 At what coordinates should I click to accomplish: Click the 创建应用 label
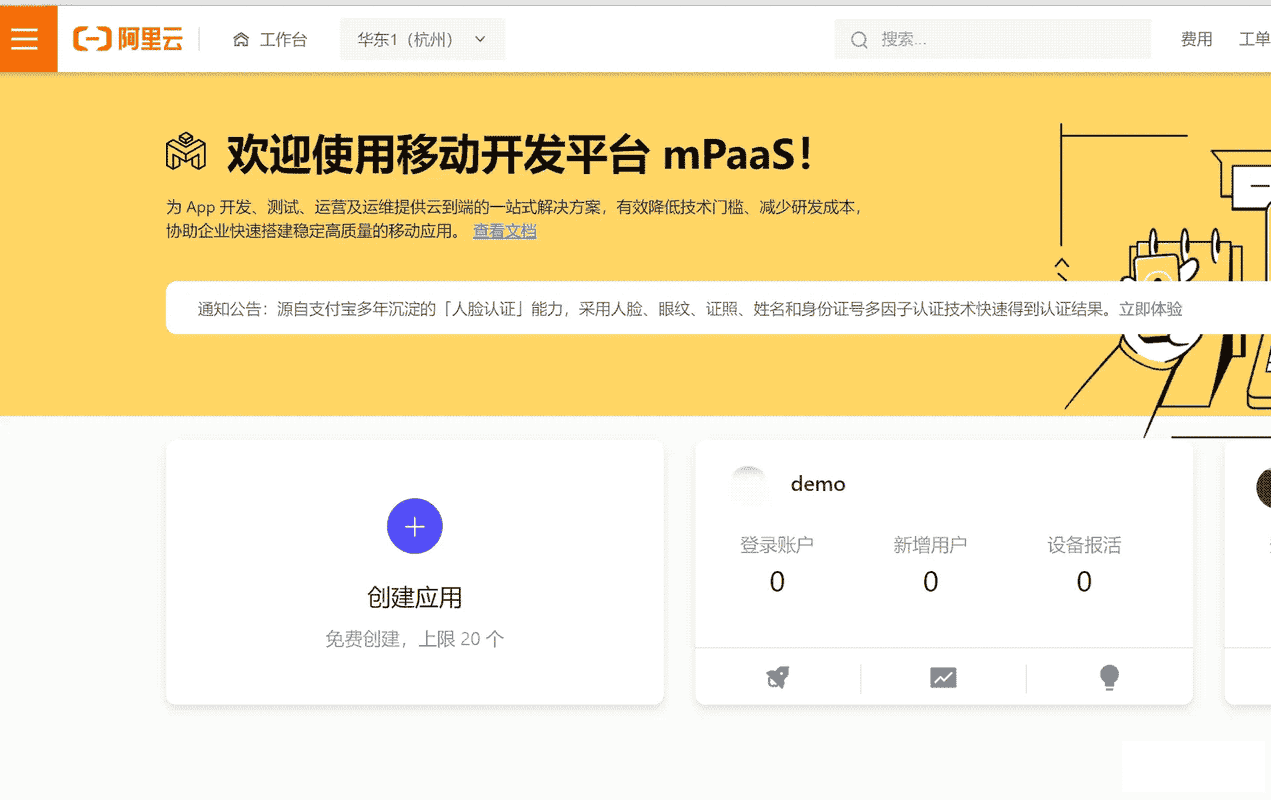click(x=415, y=598)
